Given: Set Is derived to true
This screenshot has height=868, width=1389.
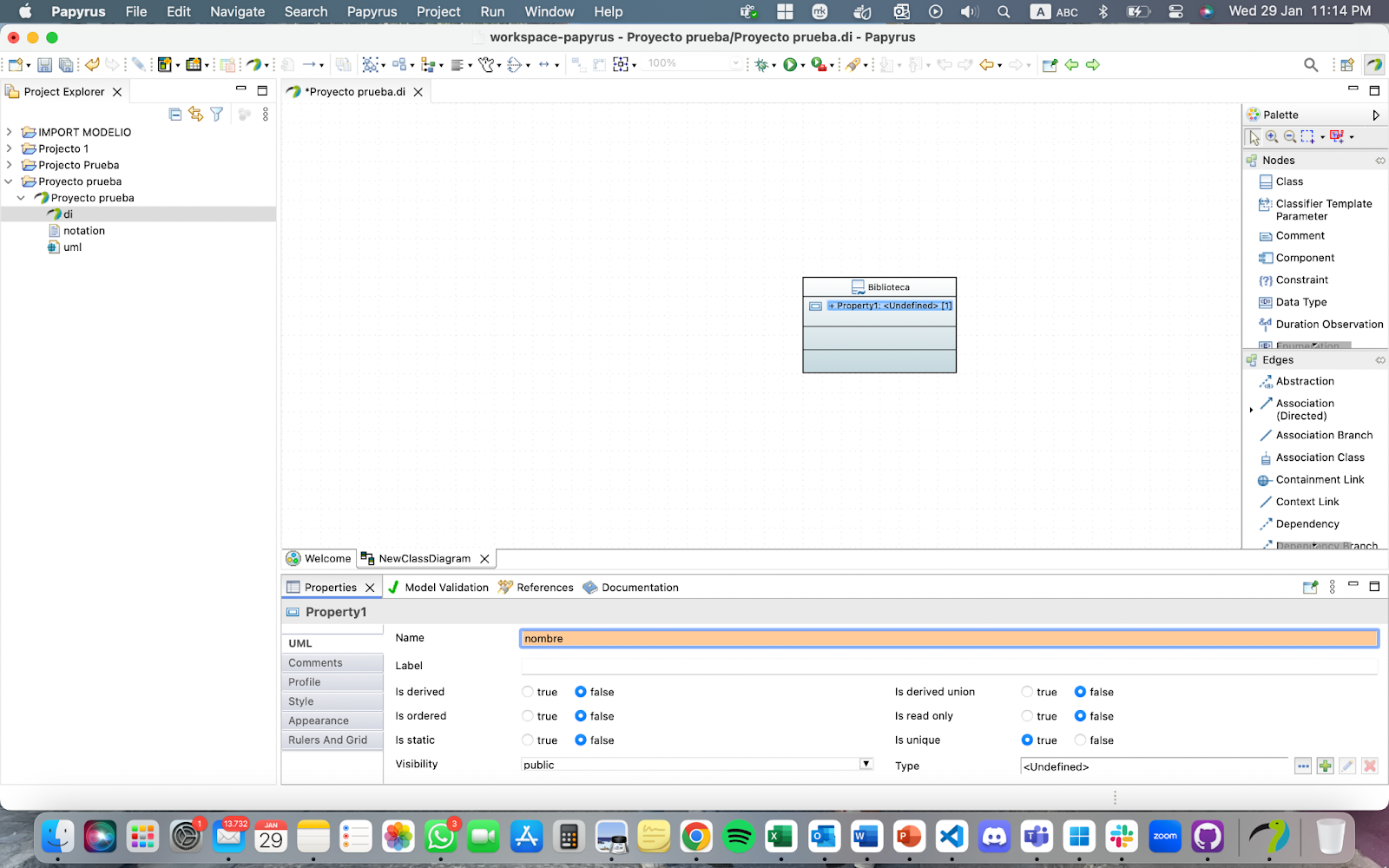Looking at the screenshot, I should pyautogui.click(x=528, y=692).
